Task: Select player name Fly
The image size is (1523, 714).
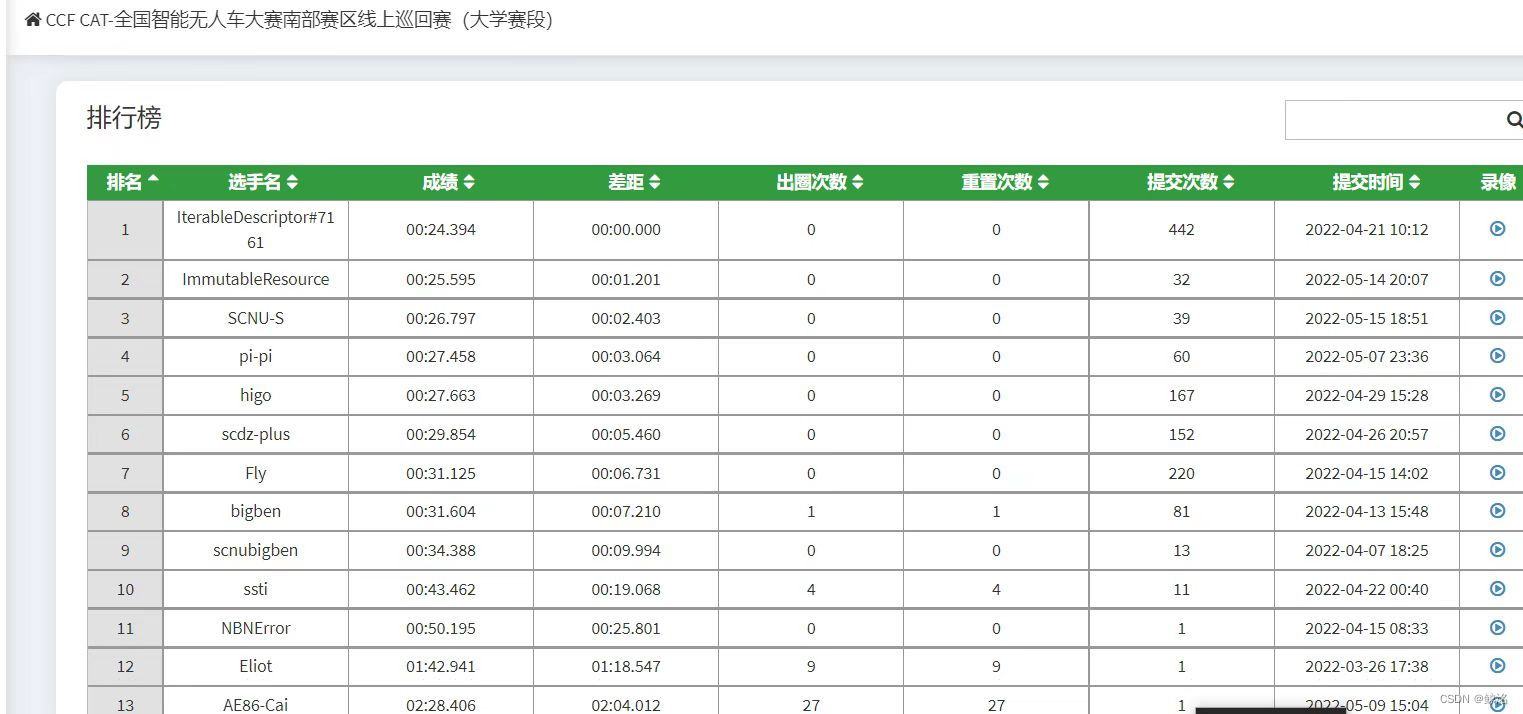Action: pyautogui.click(x=256, y=473)
